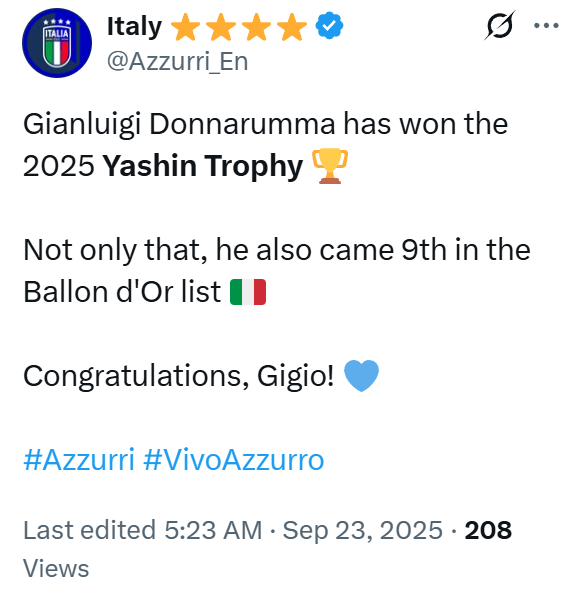Click the Sep 23, 2025 timestamp
Image resolution: width=575 pixels, height=592 pixels.
(362, 530)
